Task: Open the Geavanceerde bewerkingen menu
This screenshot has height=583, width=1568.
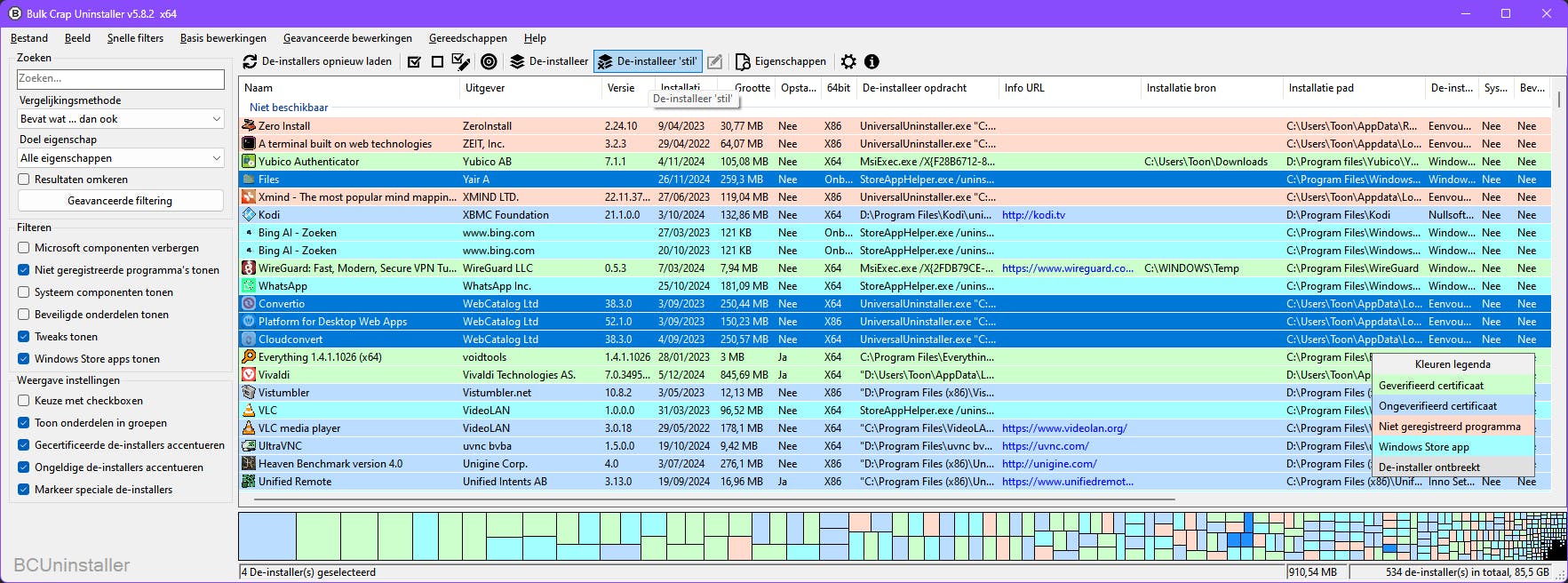Action: (347, 38)
